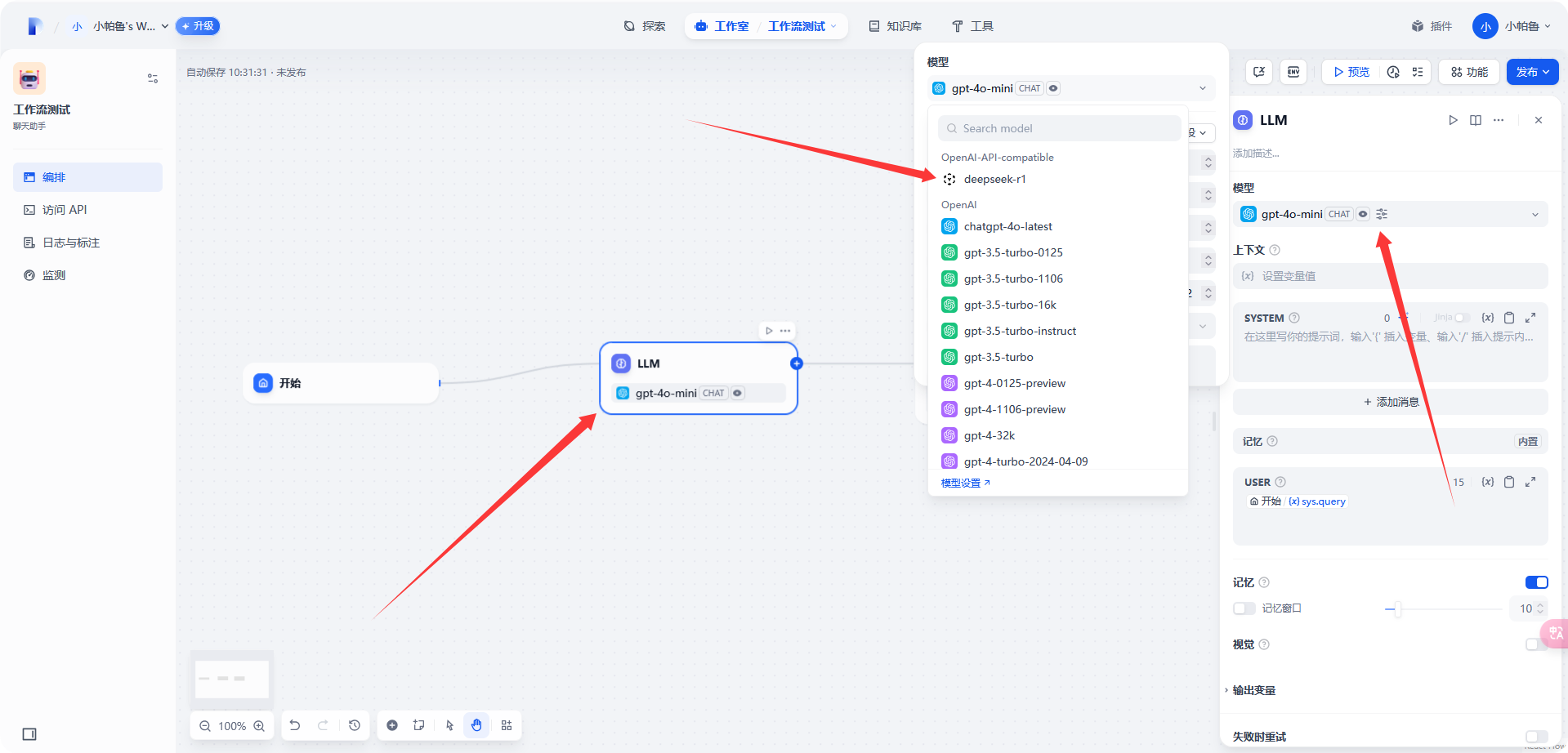Viewport: 1568px width, 753px height.
Task: Open the 发布 publish dropdown
Action: tap(1532, 72)
